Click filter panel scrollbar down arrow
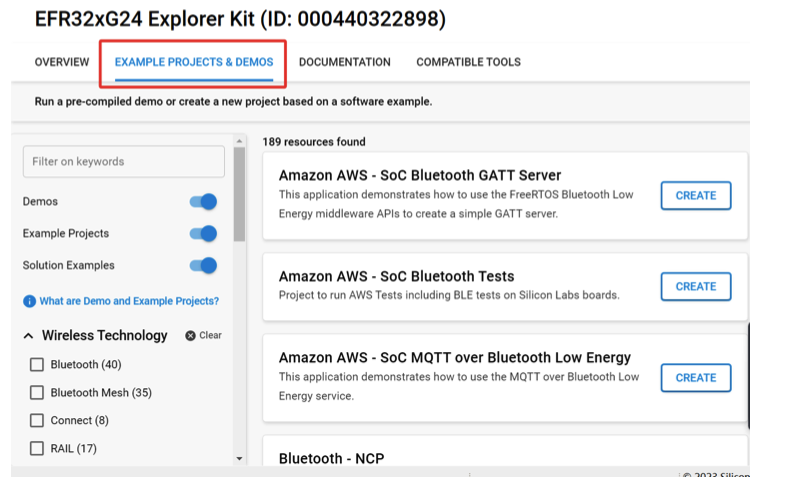Image resolution: width=785 pixels, height=488 pixels. point(239,458)
